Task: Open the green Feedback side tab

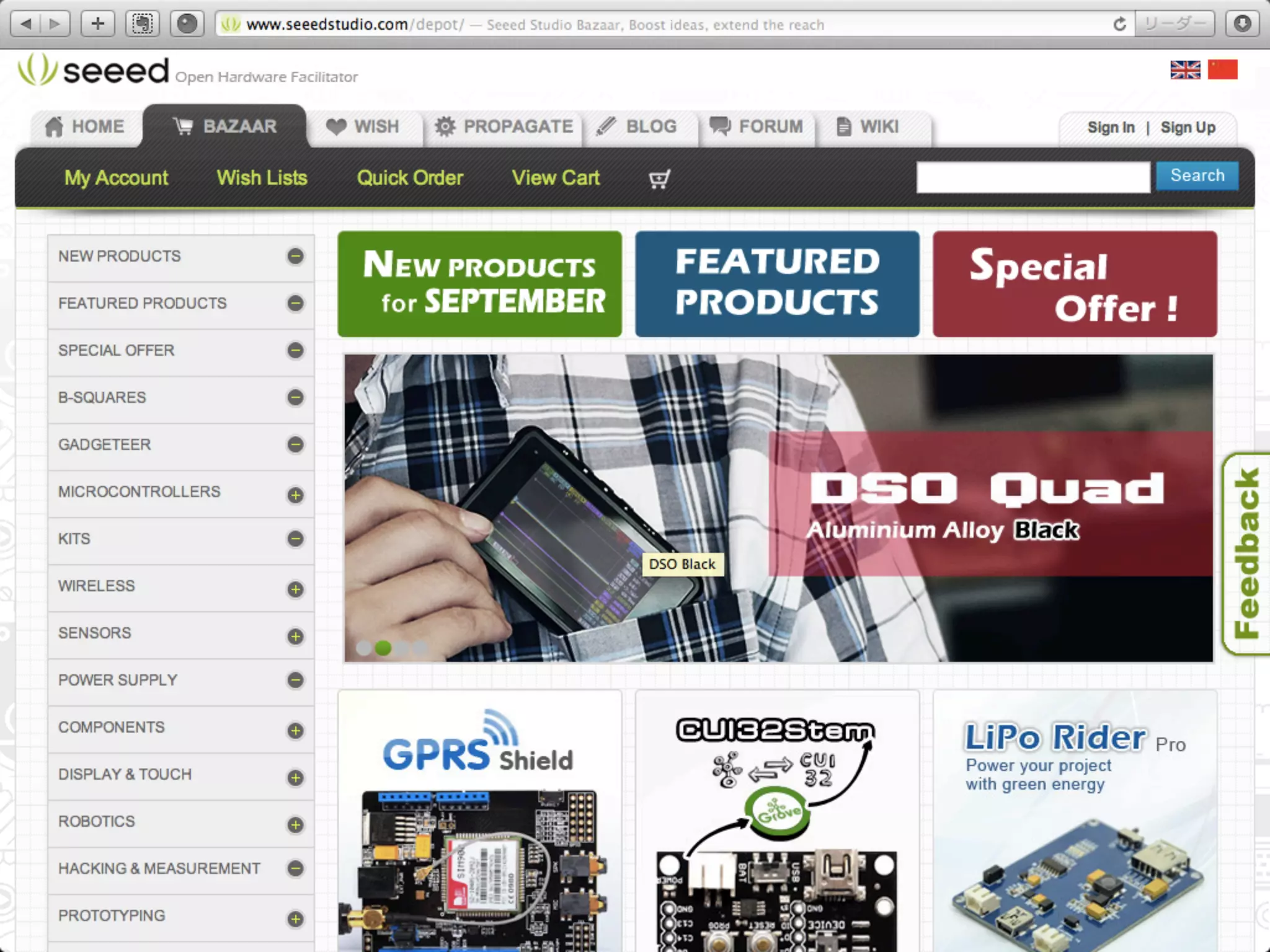Action: pos(1246,553)
